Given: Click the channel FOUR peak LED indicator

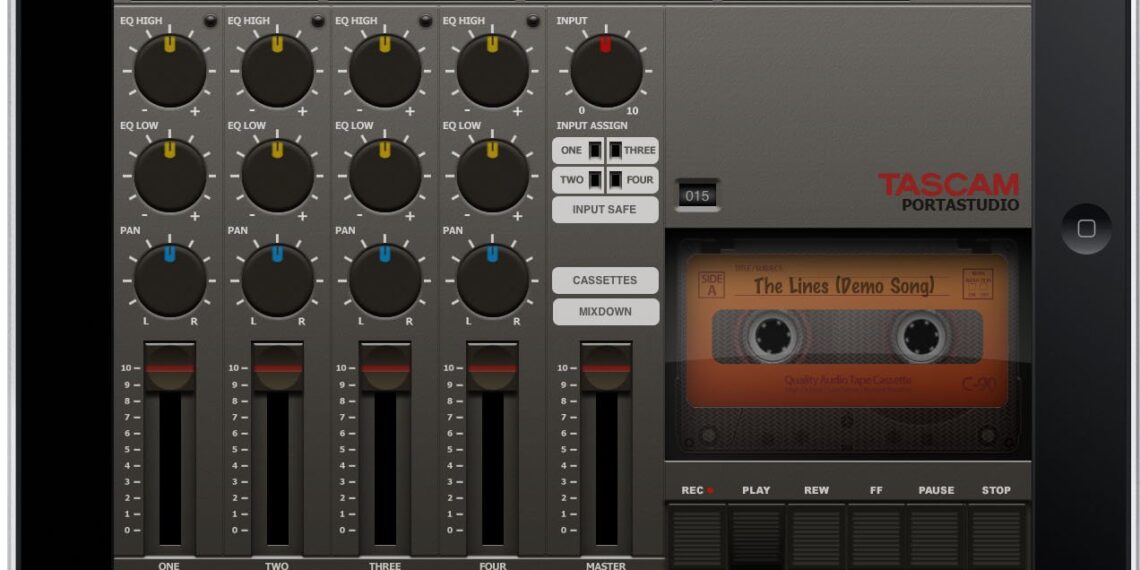Looking at the screenshot, I should click(x=533, y=21).
